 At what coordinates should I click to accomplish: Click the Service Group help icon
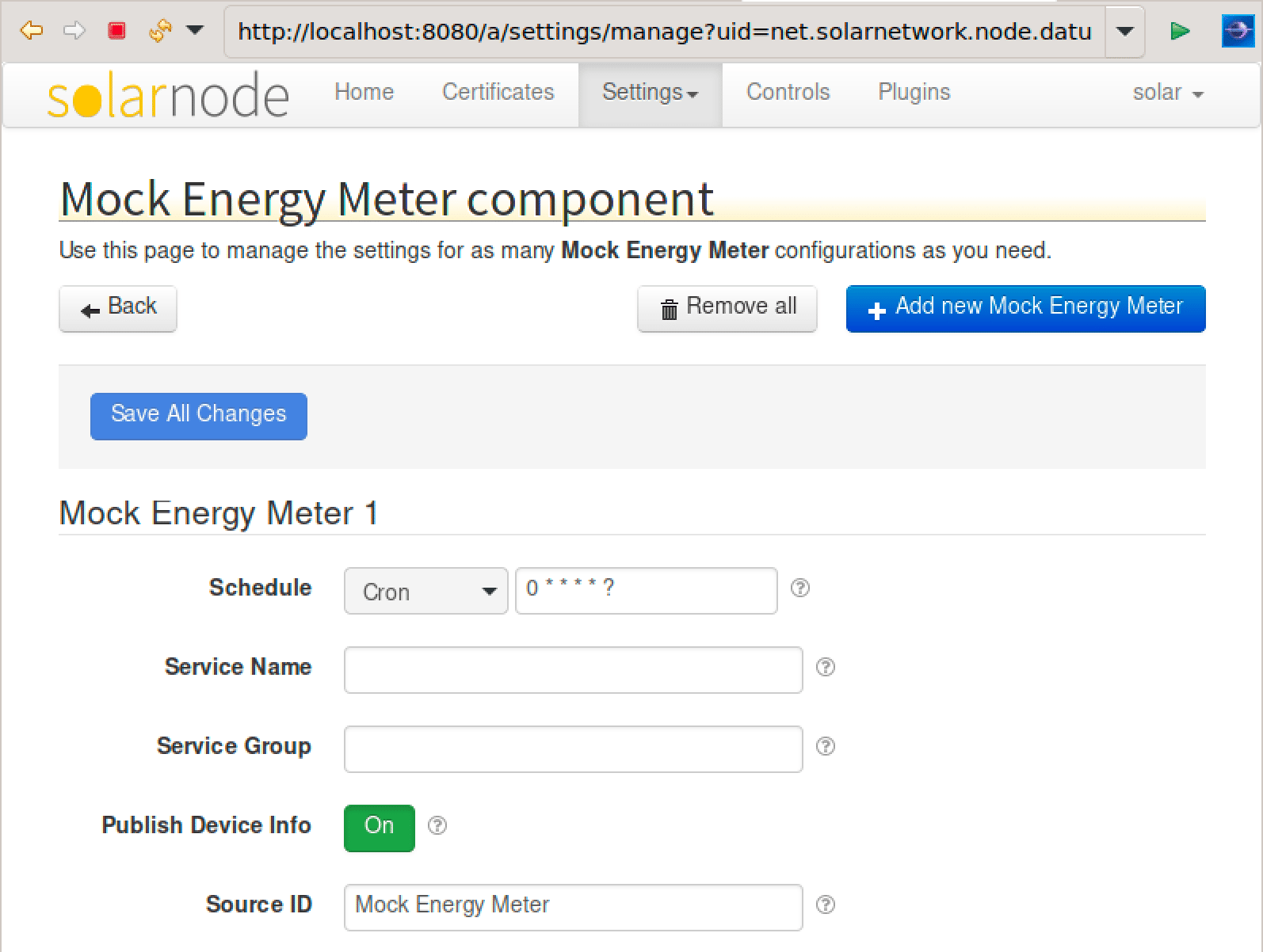826,746
